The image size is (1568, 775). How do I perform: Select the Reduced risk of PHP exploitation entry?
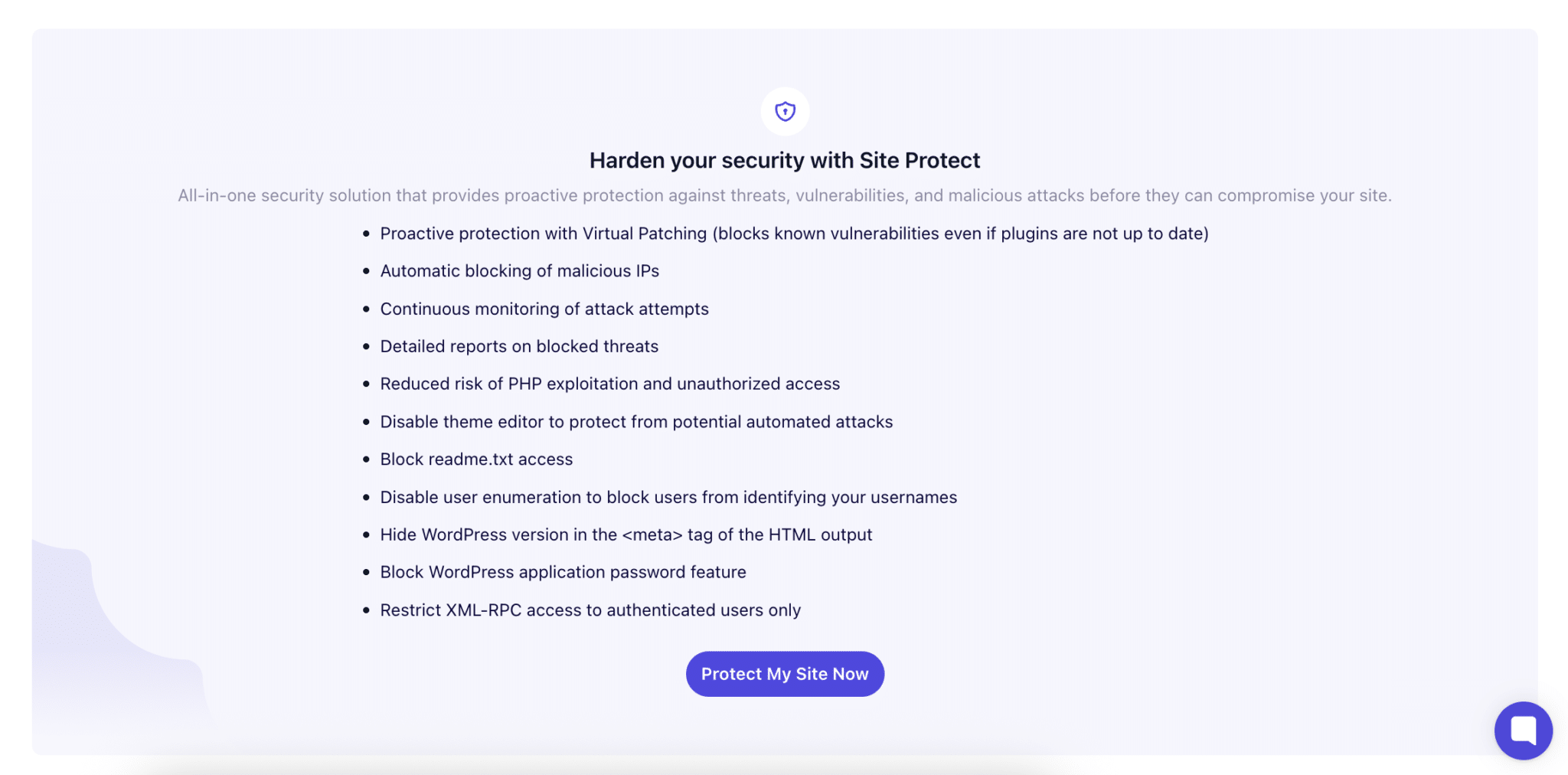coord(609,384)
